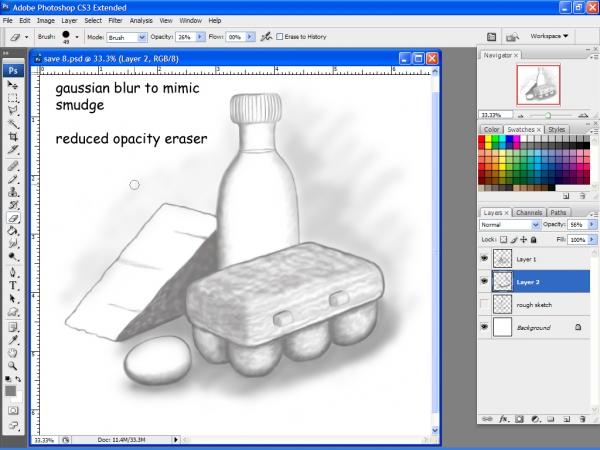Select the Clone Stamp tool
The height and width of the screenshot is (450, 600).
(x=13, y=192)
